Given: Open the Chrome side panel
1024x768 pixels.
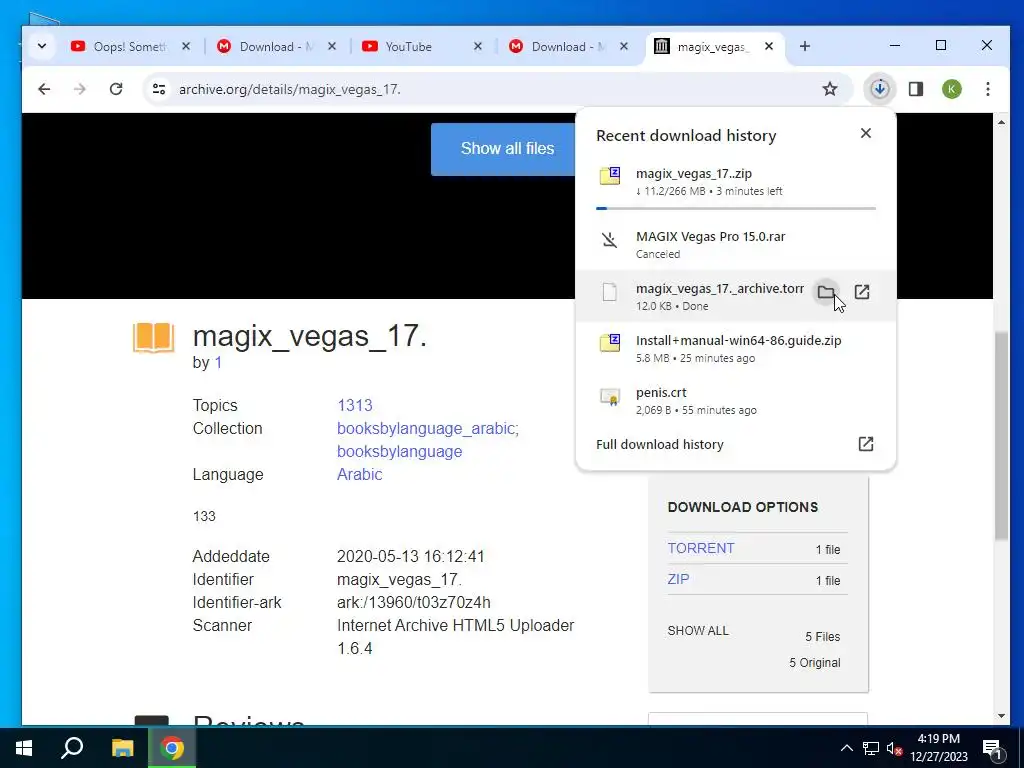Looking at the screenshot, I should (x=916, y=89).
